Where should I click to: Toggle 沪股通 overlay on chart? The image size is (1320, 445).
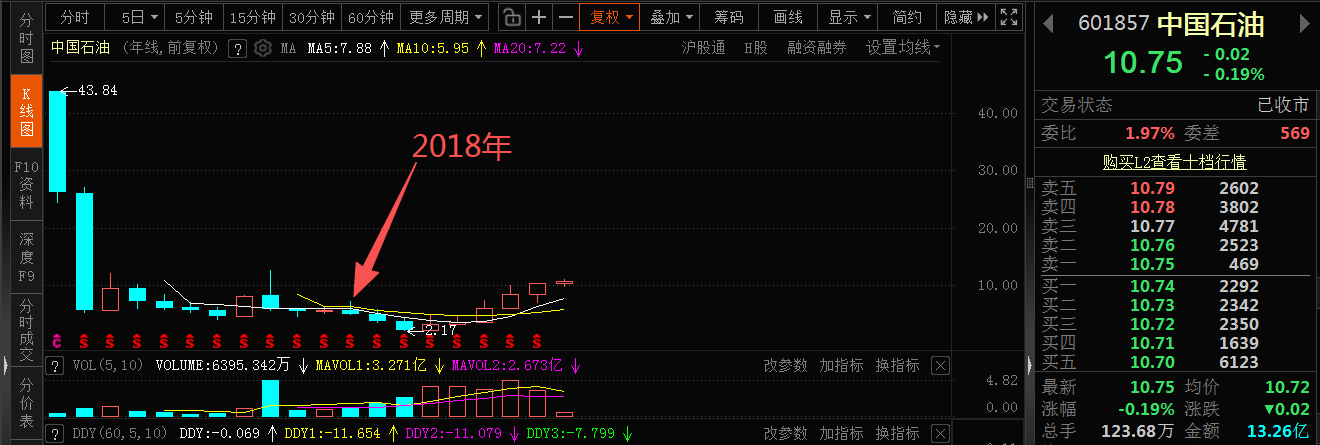[703, 48]
